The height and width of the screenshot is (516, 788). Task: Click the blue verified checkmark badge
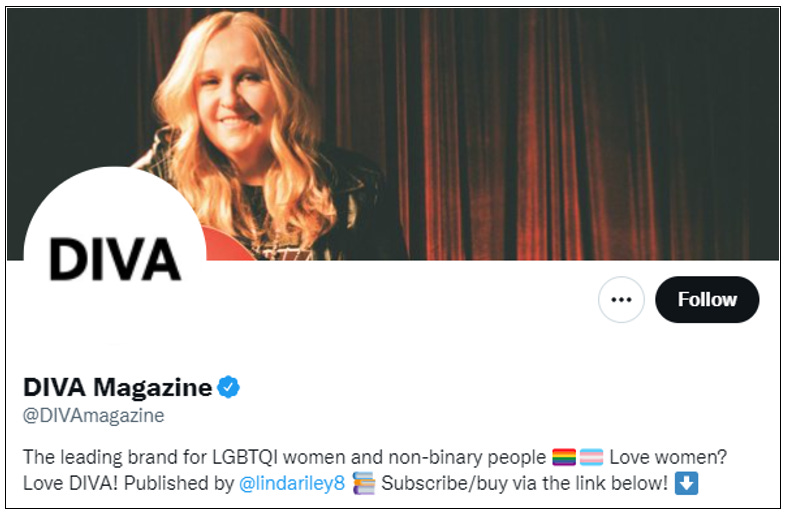pyautogui.click(x=229, y=387)
